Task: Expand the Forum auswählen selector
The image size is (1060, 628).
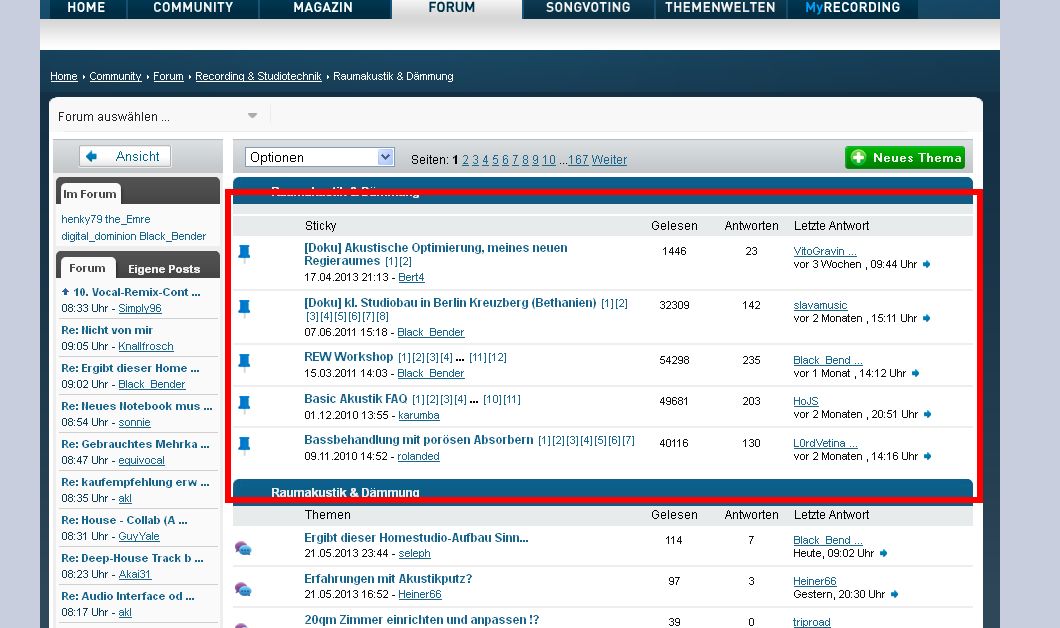Action: point(160,116)
